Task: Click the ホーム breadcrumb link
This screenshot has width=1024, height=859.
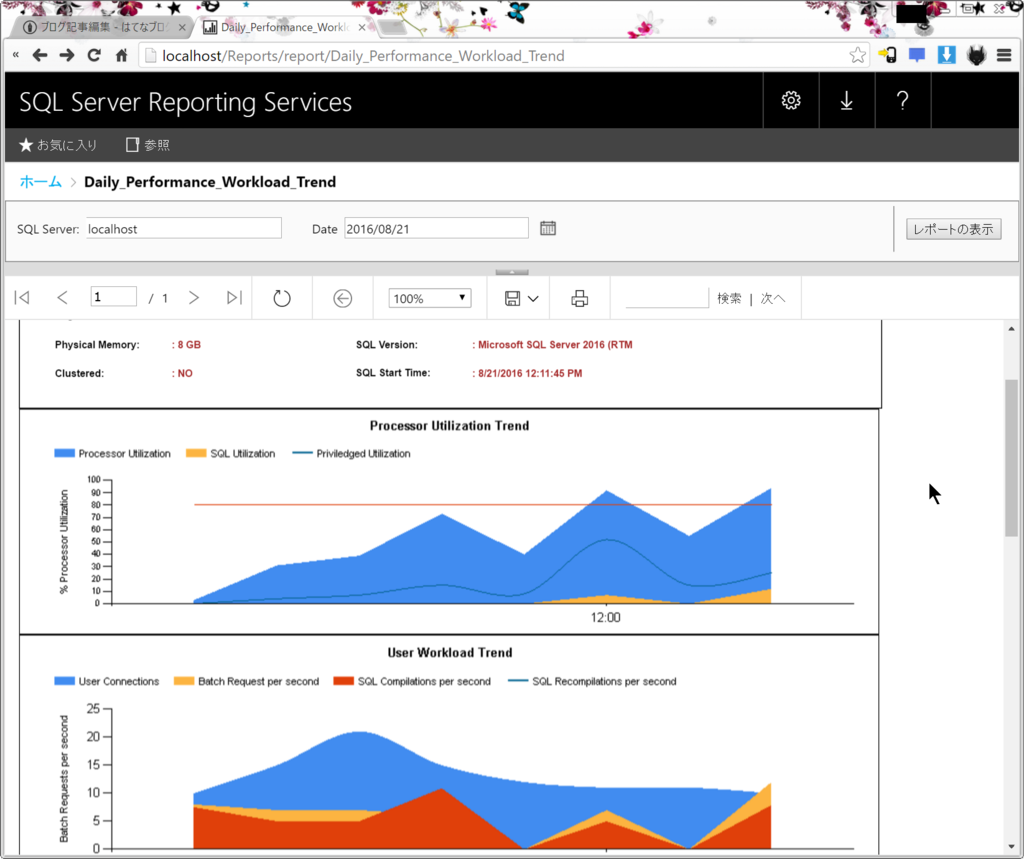Action: coord(40,182)
